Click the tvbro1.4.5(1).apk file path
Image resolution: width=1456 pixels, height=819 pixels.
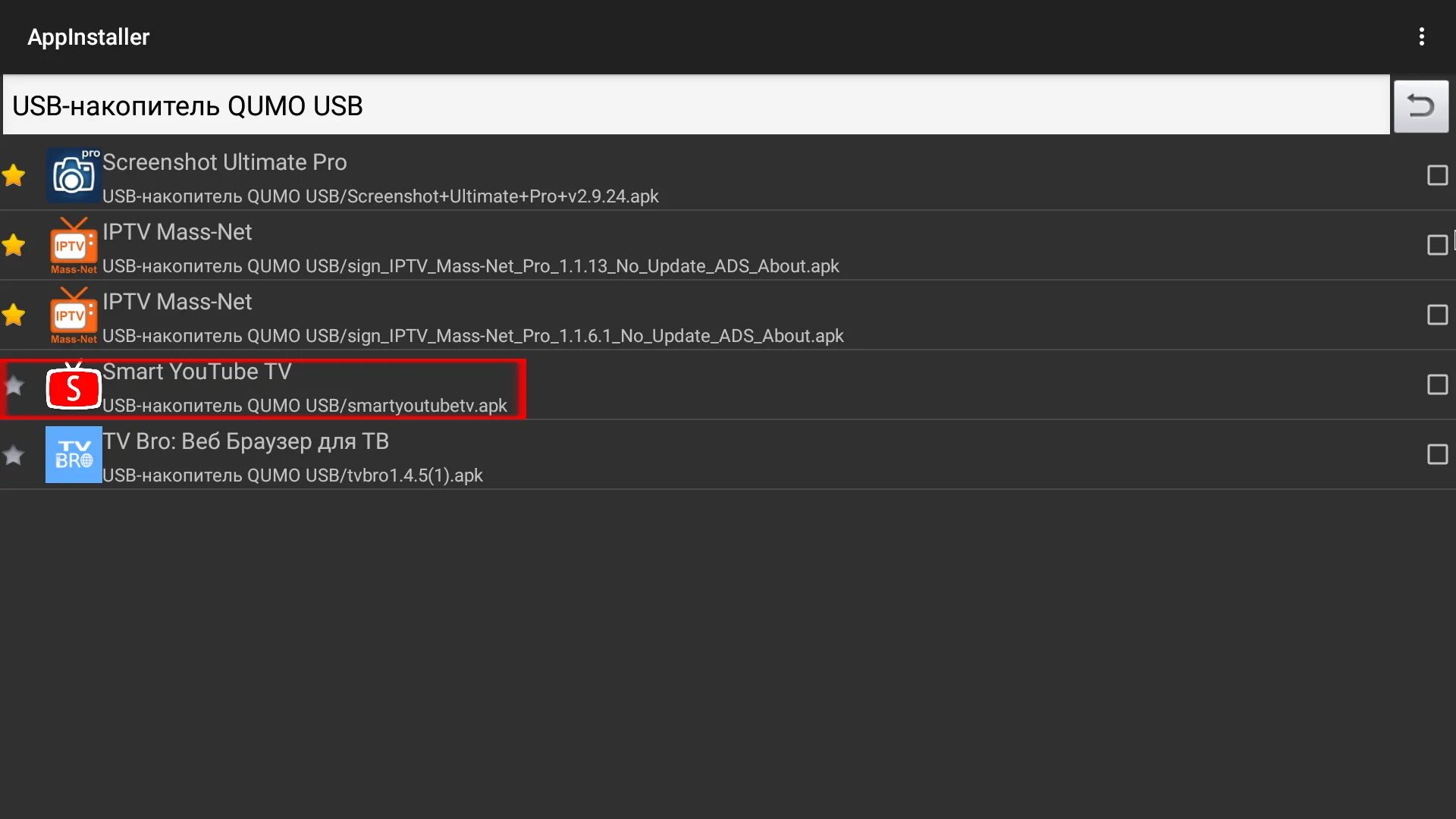(293, 475)
